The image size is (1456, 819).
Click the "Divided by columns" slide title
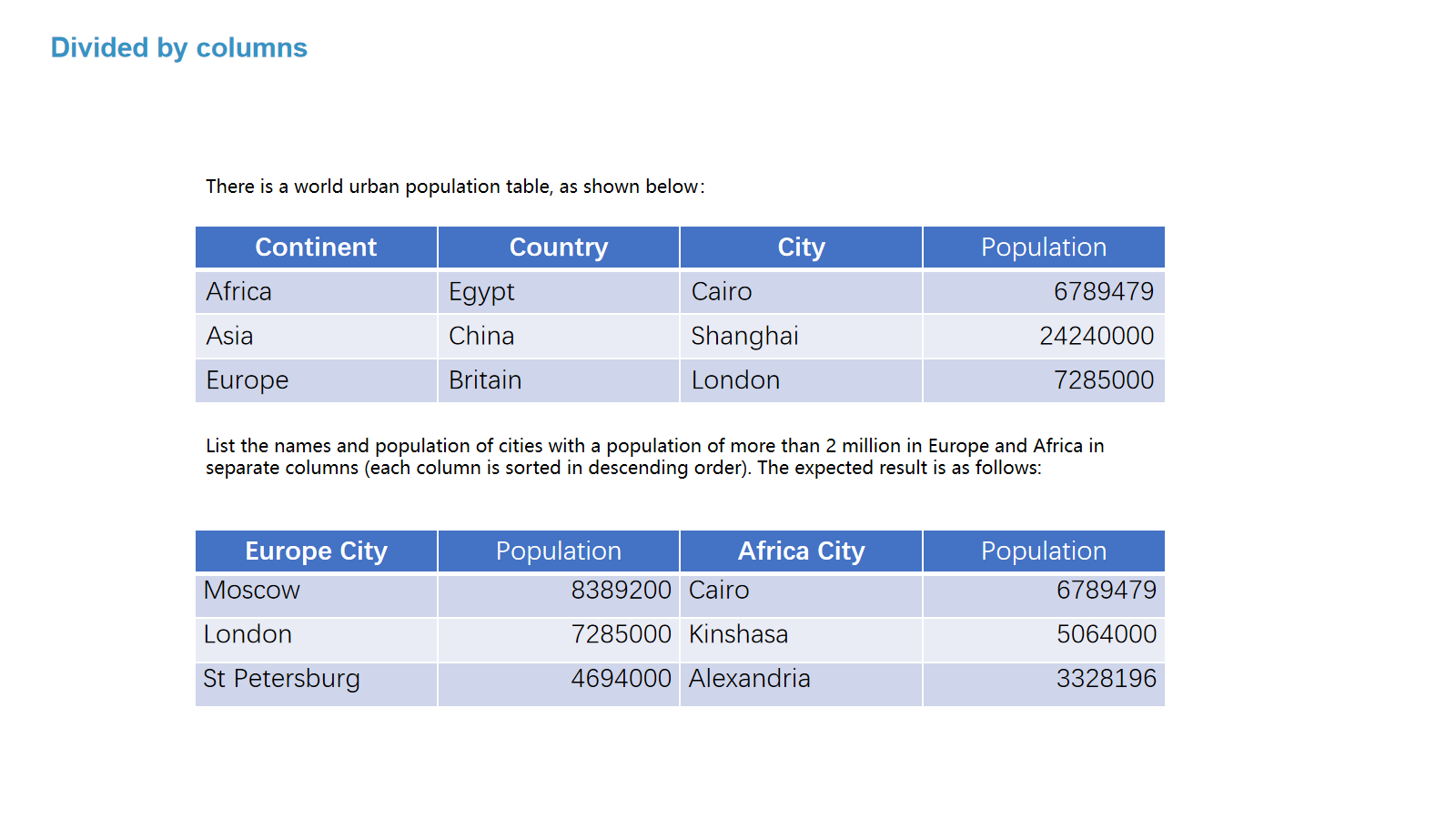[x=179, y=47]
